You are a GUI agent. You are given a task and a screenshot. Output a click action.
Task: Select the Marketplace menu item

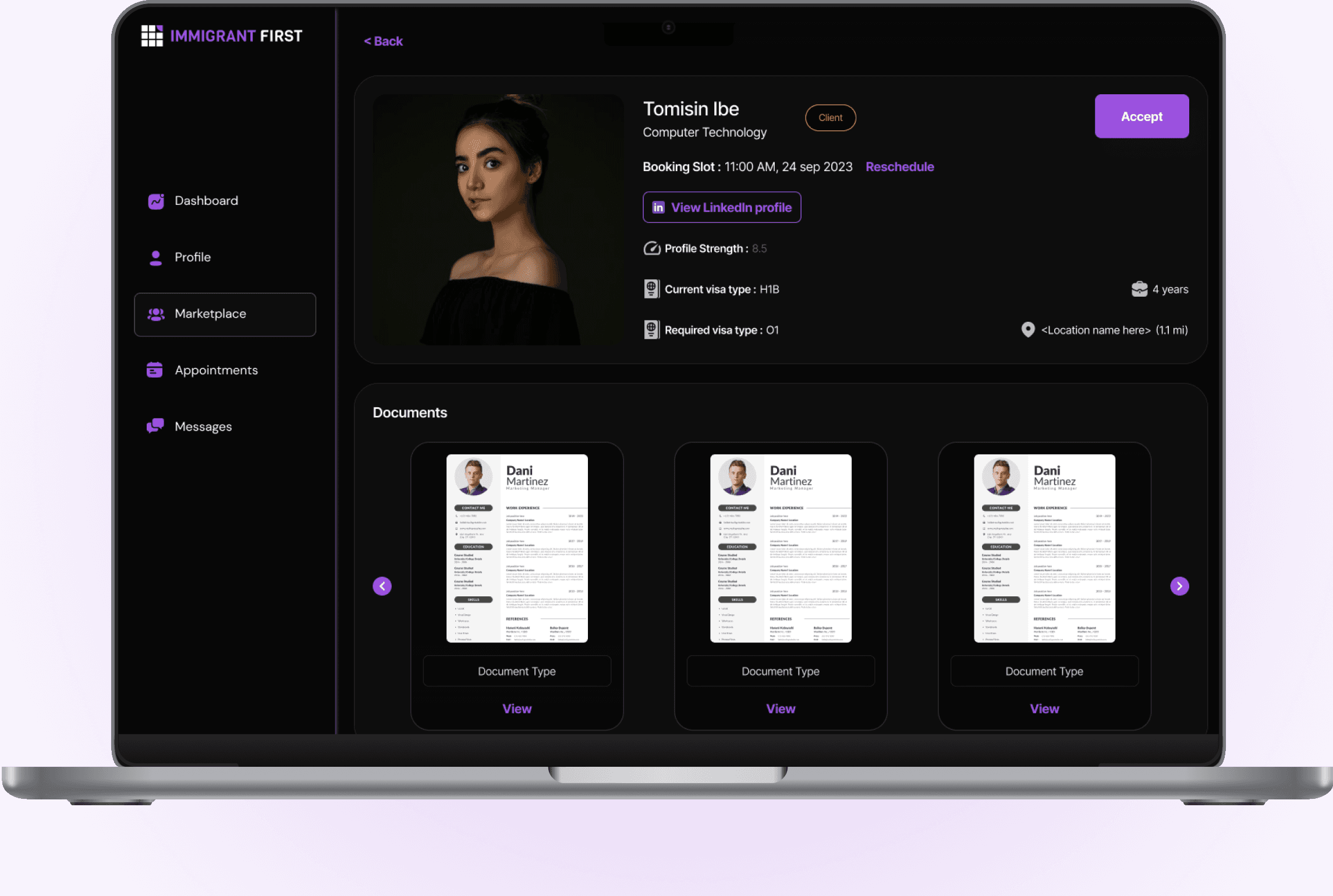tap(225, 315)
